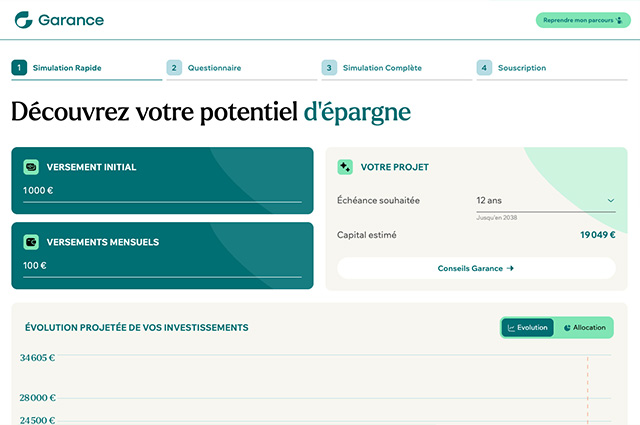
Task: Click the line chart icon in Evolution
Action: [511, 328]
